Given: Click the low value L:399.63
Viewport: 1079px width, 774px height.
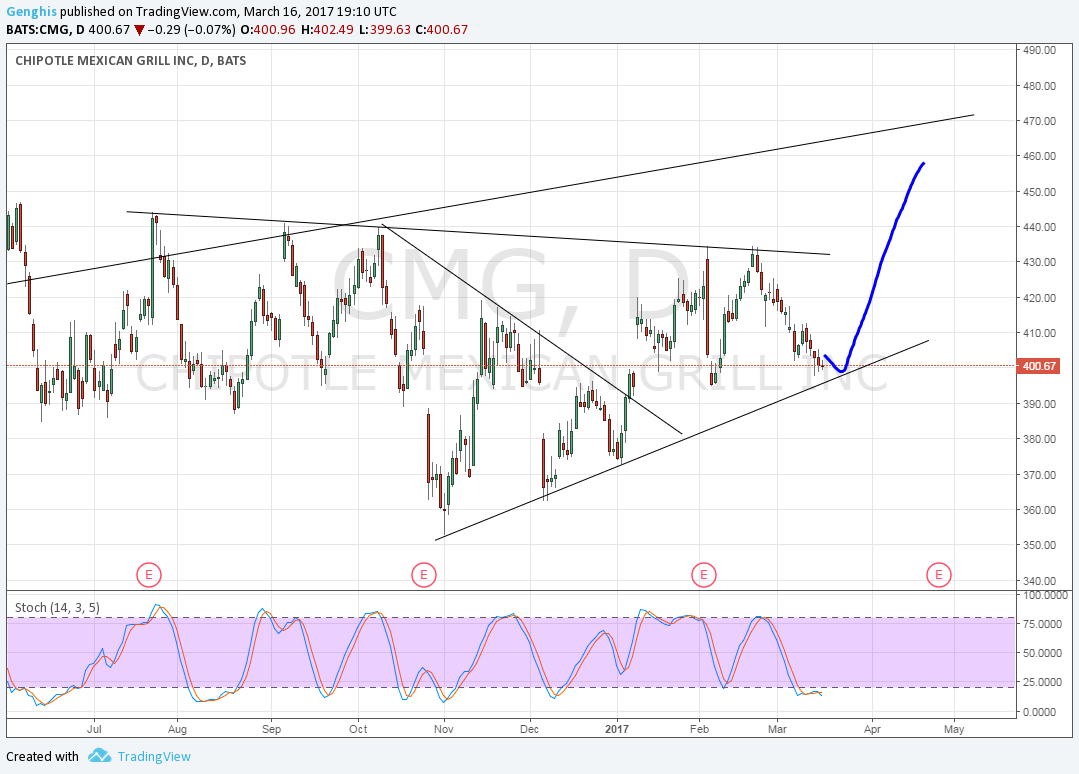Looking at the screenshot, I should pos(385,30).
